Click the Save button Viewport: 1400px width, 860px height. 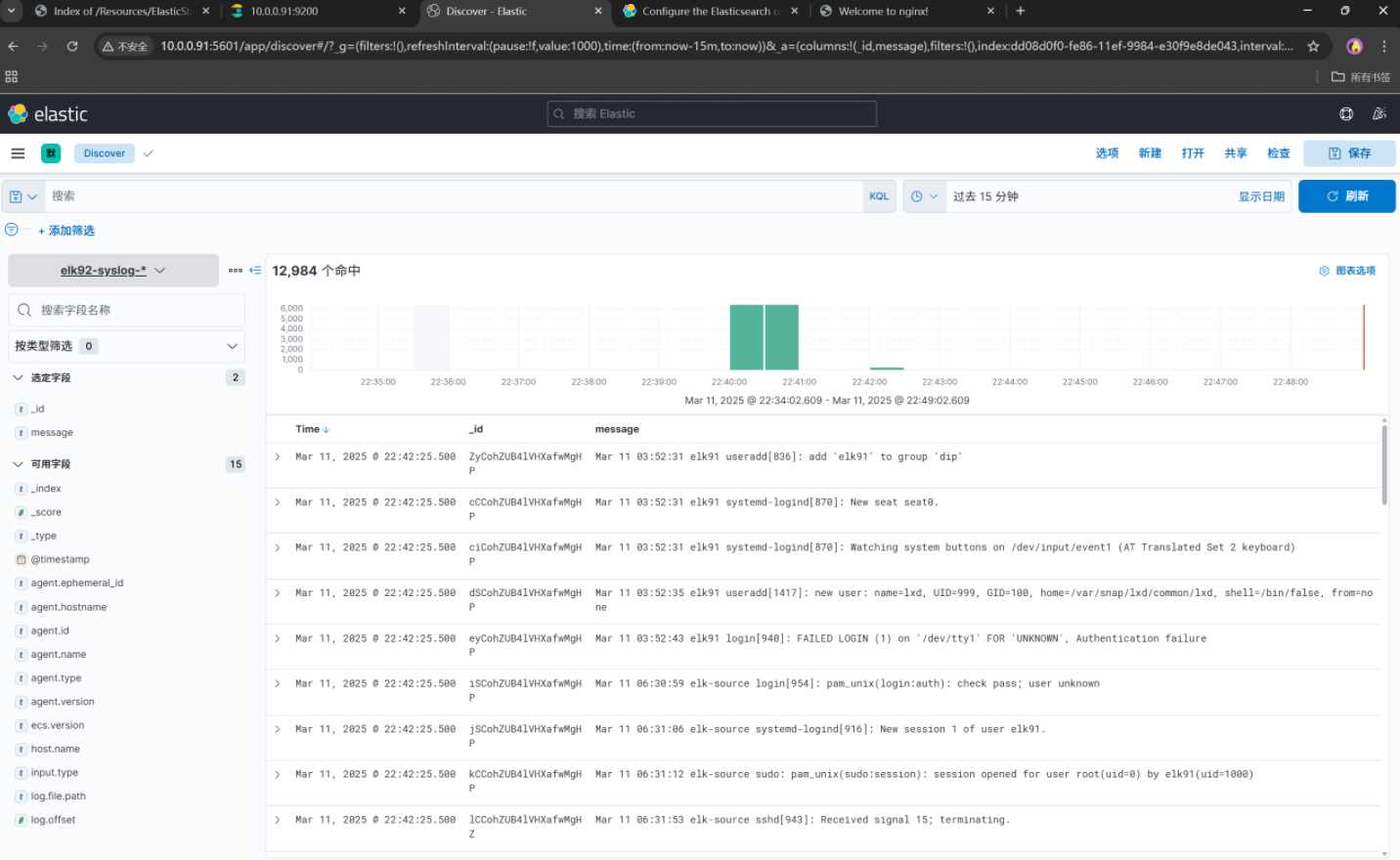[1348, 153]
